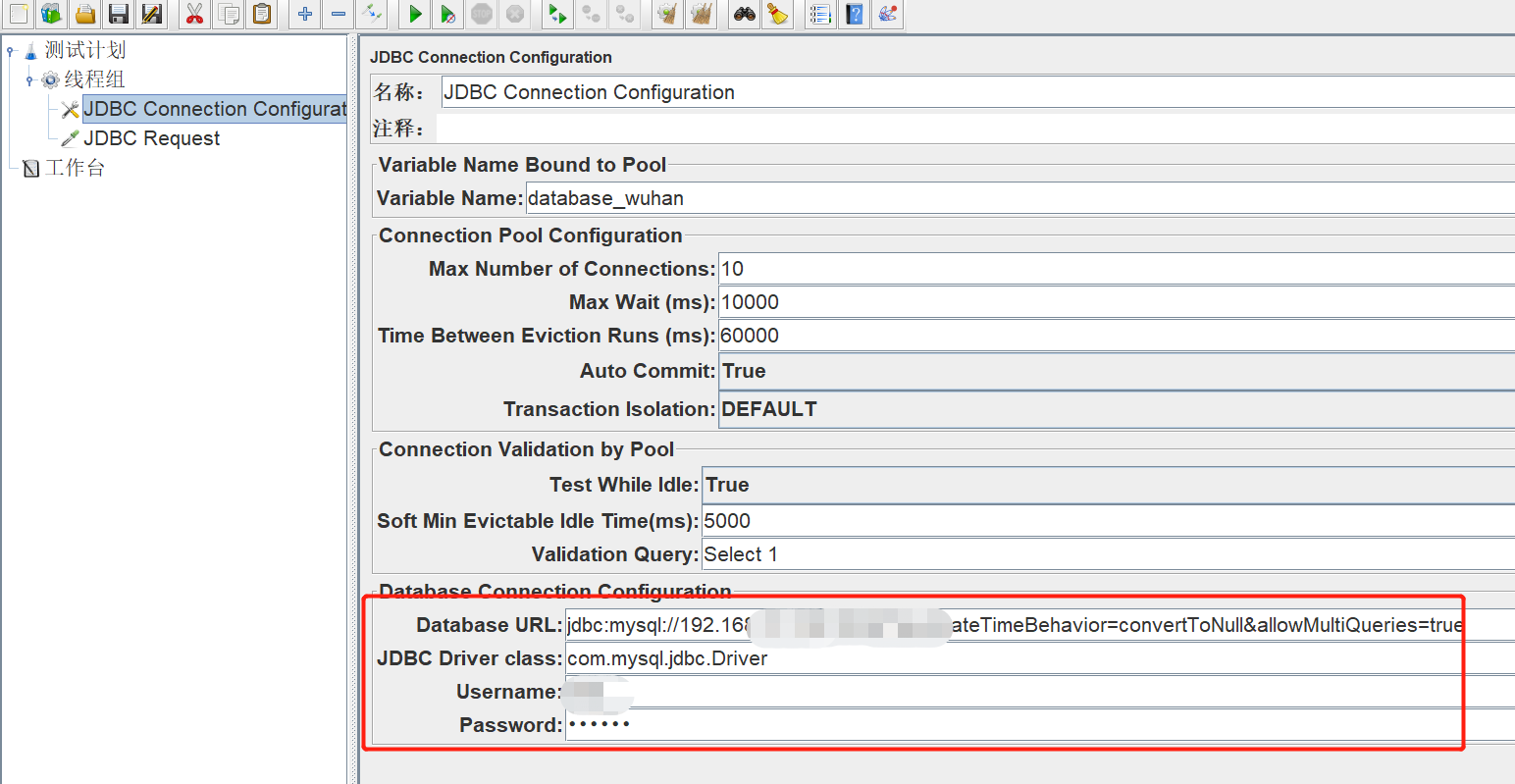The image size is (1515, 784).
Task: Click the last toolbar icon
Action: [887, 14]
